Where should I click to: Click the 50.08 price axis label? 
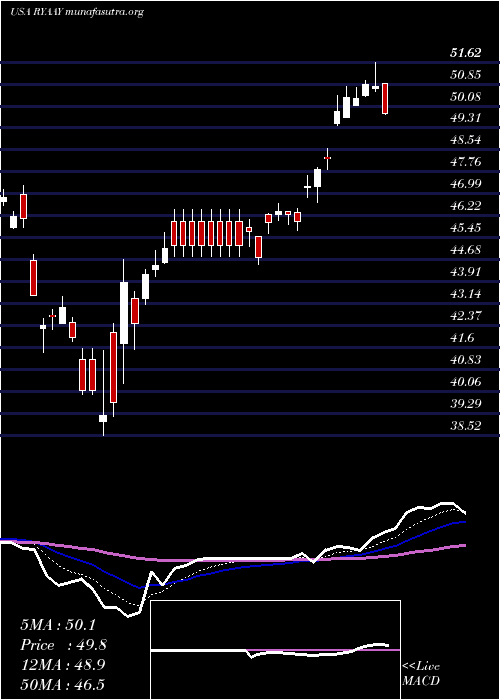[x=466, y=96]
